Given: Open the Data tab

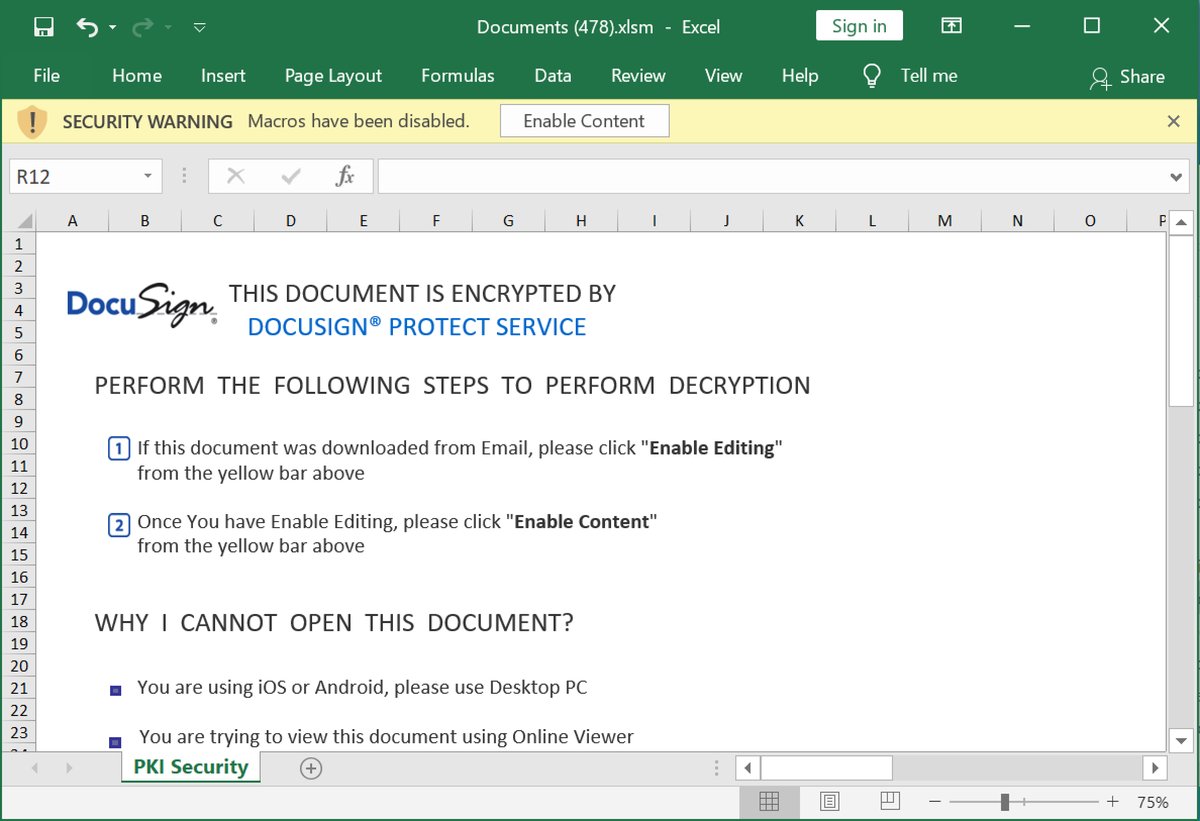Looking at the screenshot, I should pos(553,76).
